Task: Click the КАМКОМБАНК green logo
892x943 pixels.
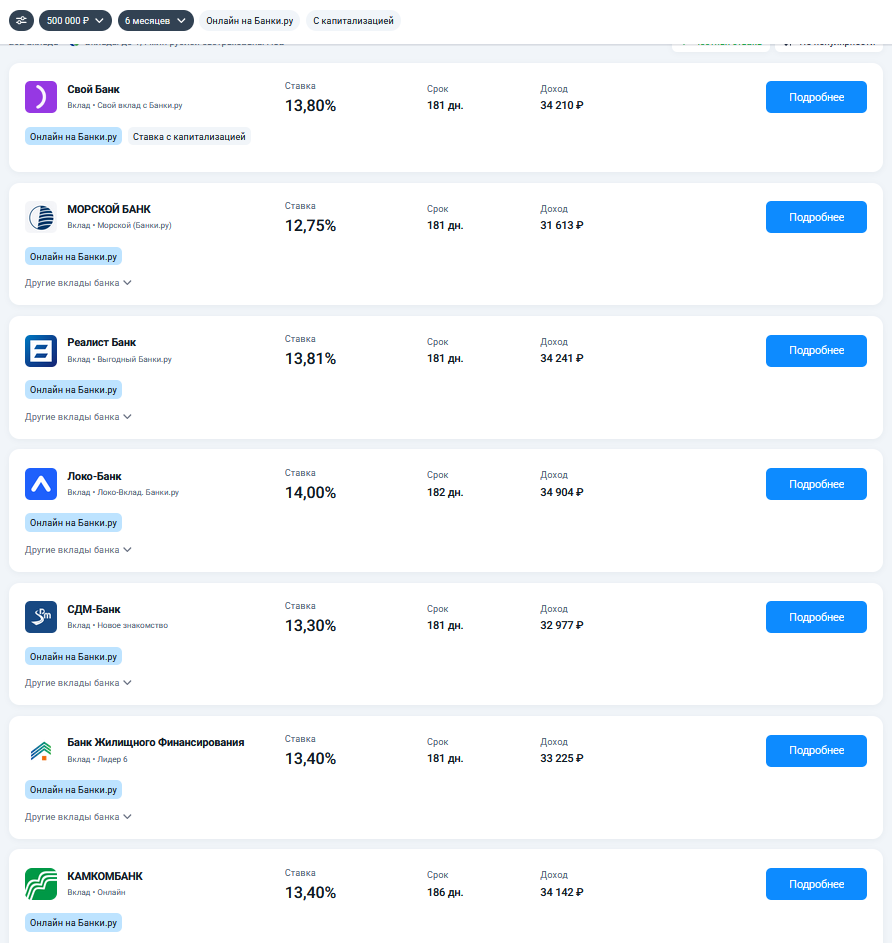Action: click(41, 884)
